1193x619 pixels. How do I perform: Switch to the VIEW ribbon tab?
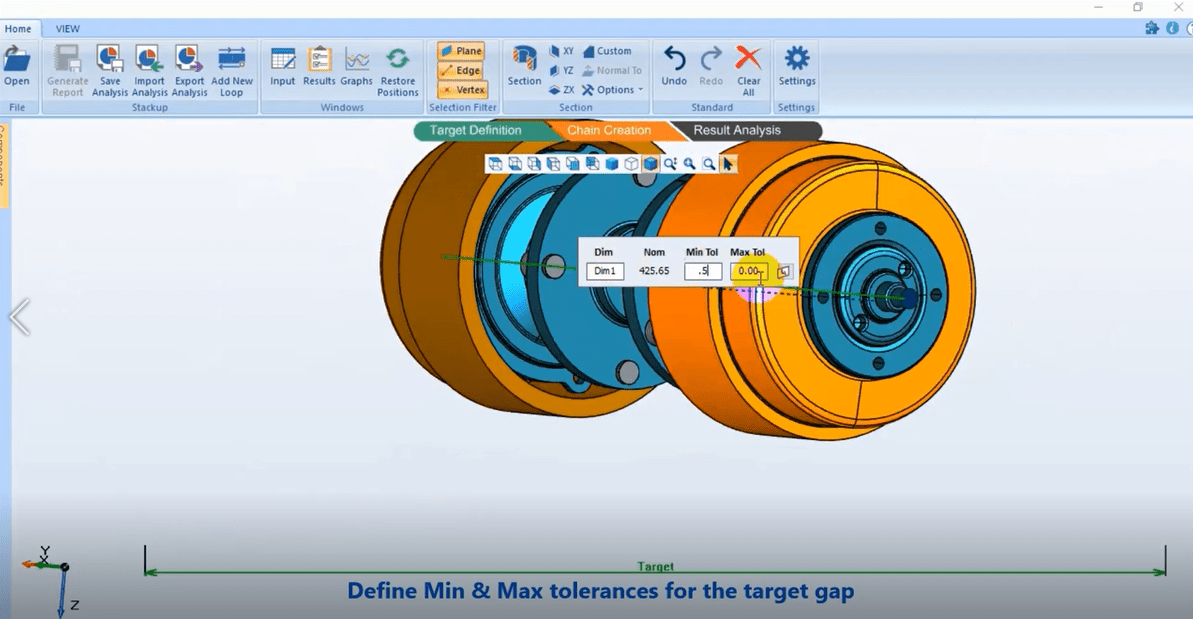tap(68, 29)
